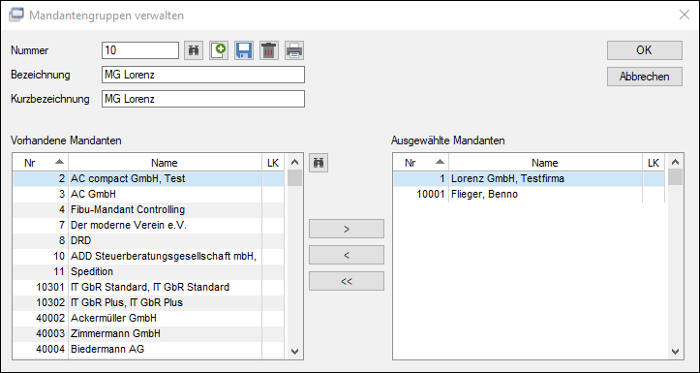Cancel via the Abbrechen button
The image size is (700, 373).
(644, 77)
